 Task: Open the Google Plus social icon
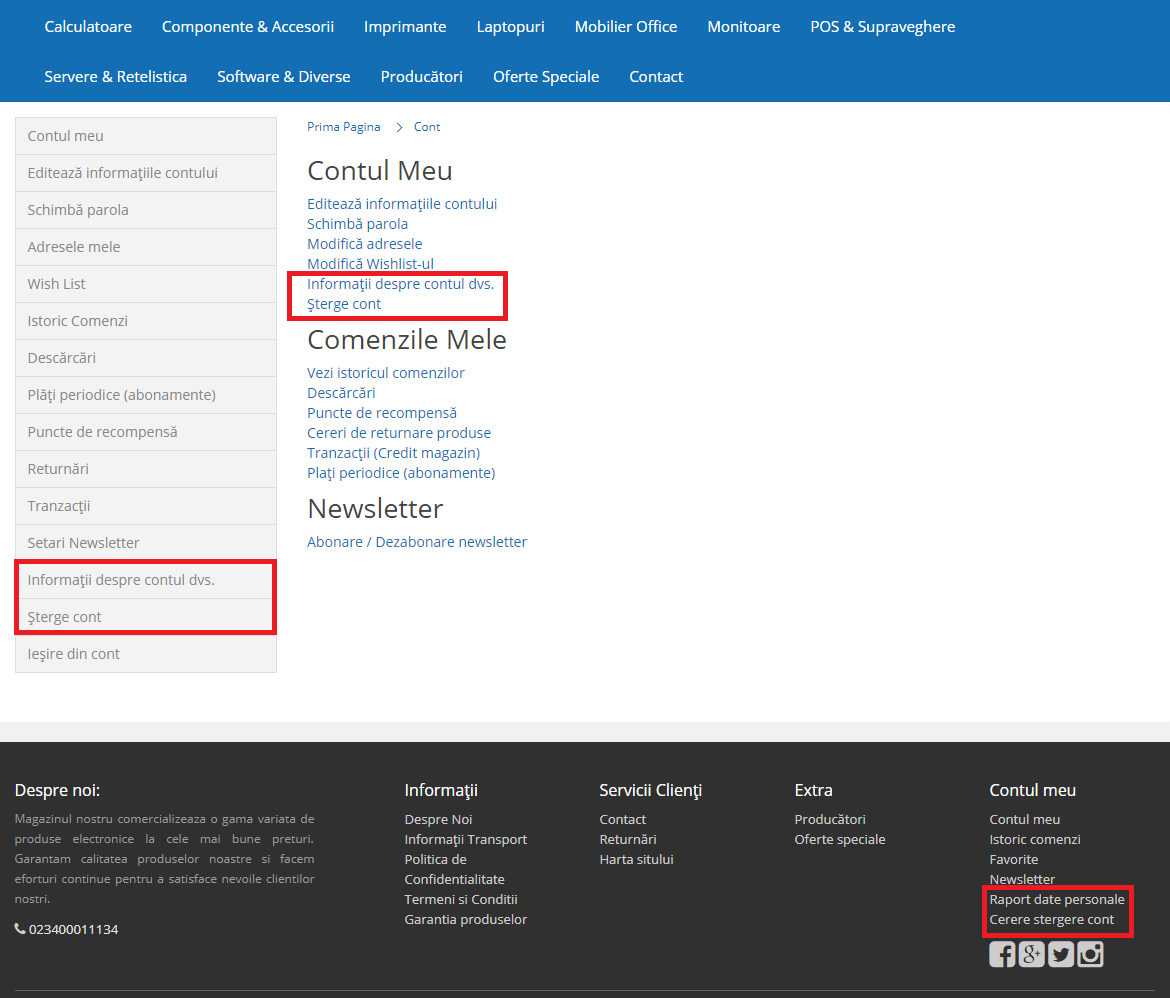click(x=1031, y=954)
